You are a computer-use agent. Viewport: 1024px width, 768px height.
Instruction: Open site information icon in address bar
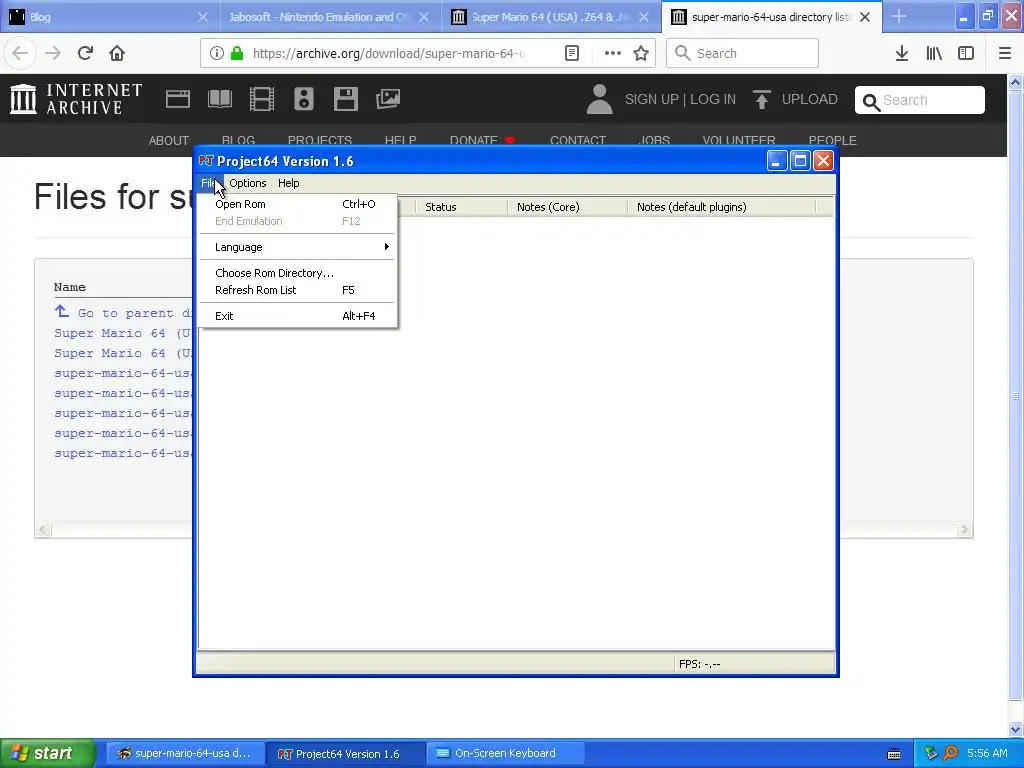click(x=217, y=53)
